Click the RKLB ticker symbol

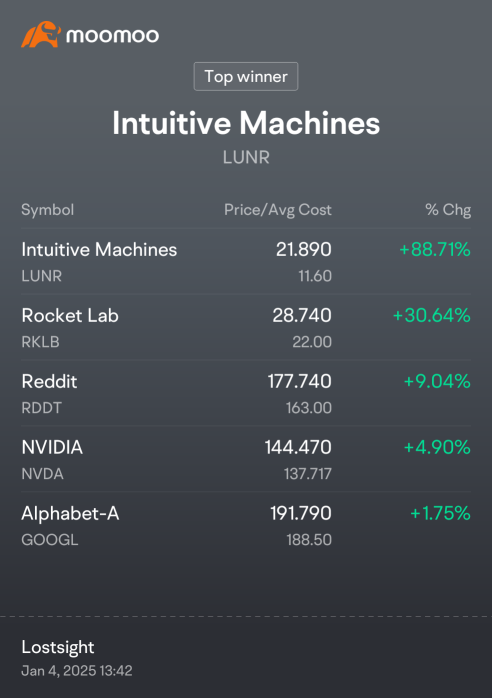pyautogui.click(x=41, y=342)
